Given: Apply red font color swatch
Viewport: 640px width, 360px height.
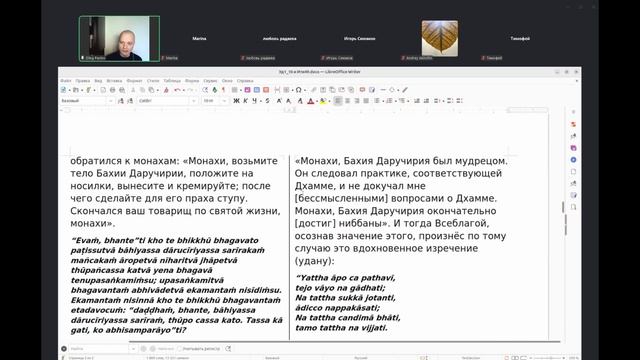Looking at the screenshot, I should [x=311, y=101].
